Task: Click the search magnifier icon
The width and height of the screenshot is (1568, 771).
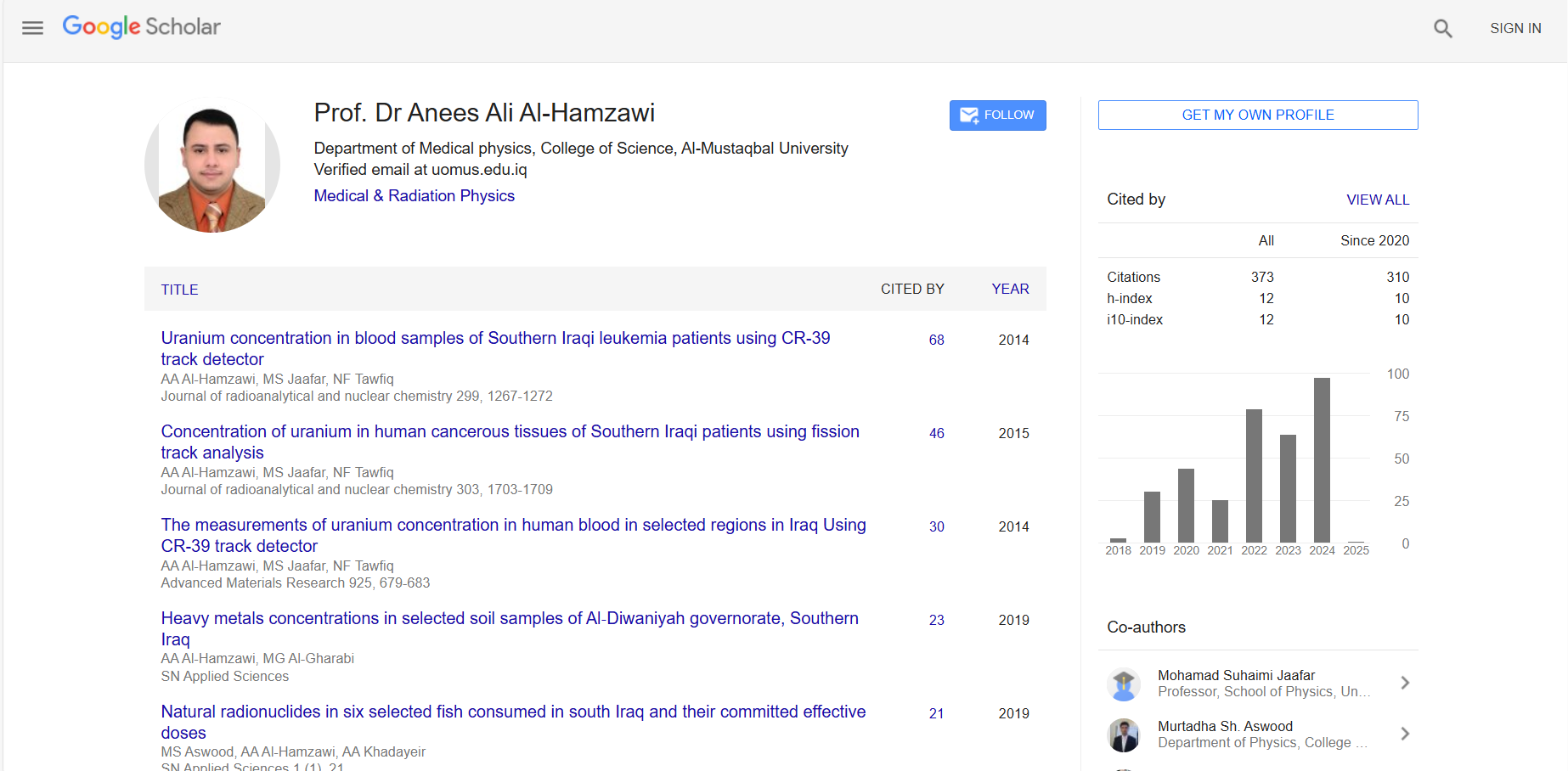Action: point(1442,29)
